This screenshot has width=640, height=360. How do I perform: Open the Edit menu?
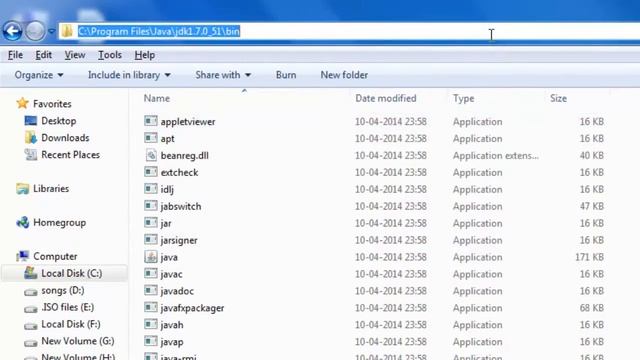click(x=43, y=55)
